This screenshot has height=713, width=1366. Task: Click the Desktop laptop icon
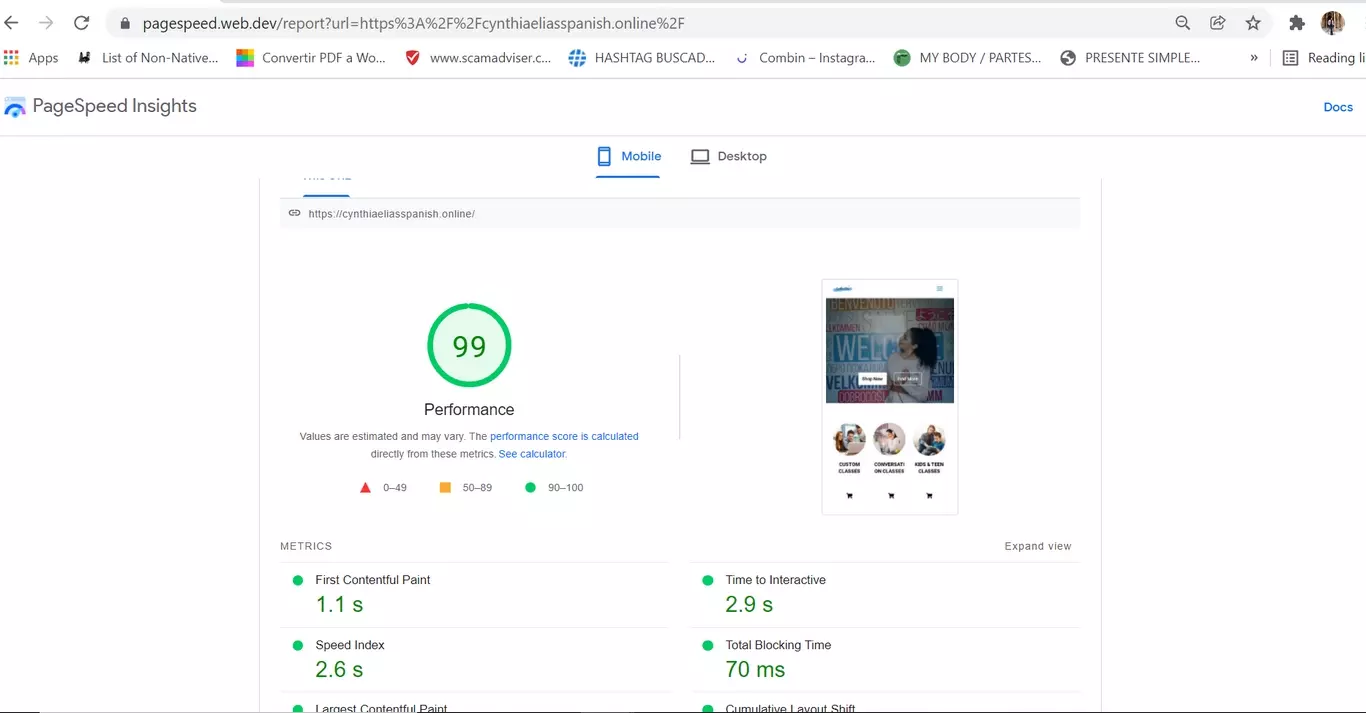point(700,157)
